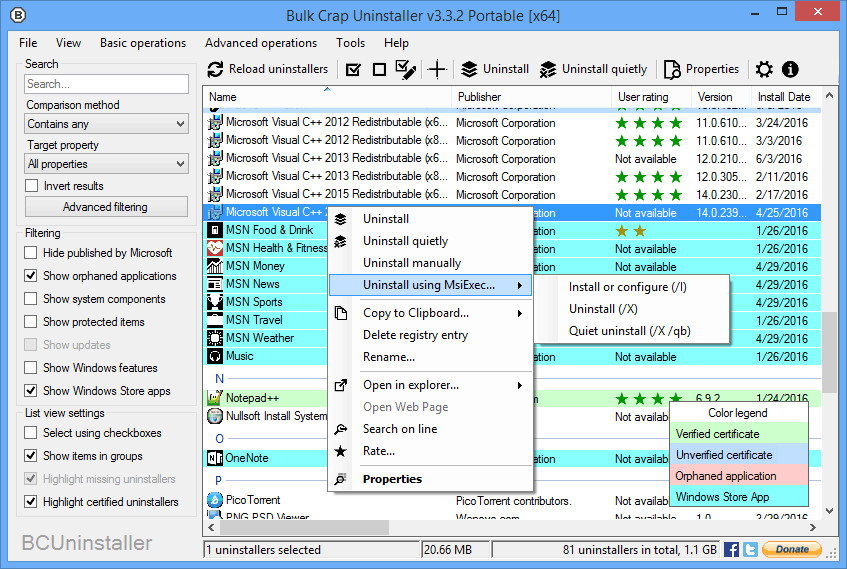Image resolution: width=847 pixels, height=569 pixels.
Task: Click the uncheck all items toolbar icon
Action: click(x=379, y=70)
